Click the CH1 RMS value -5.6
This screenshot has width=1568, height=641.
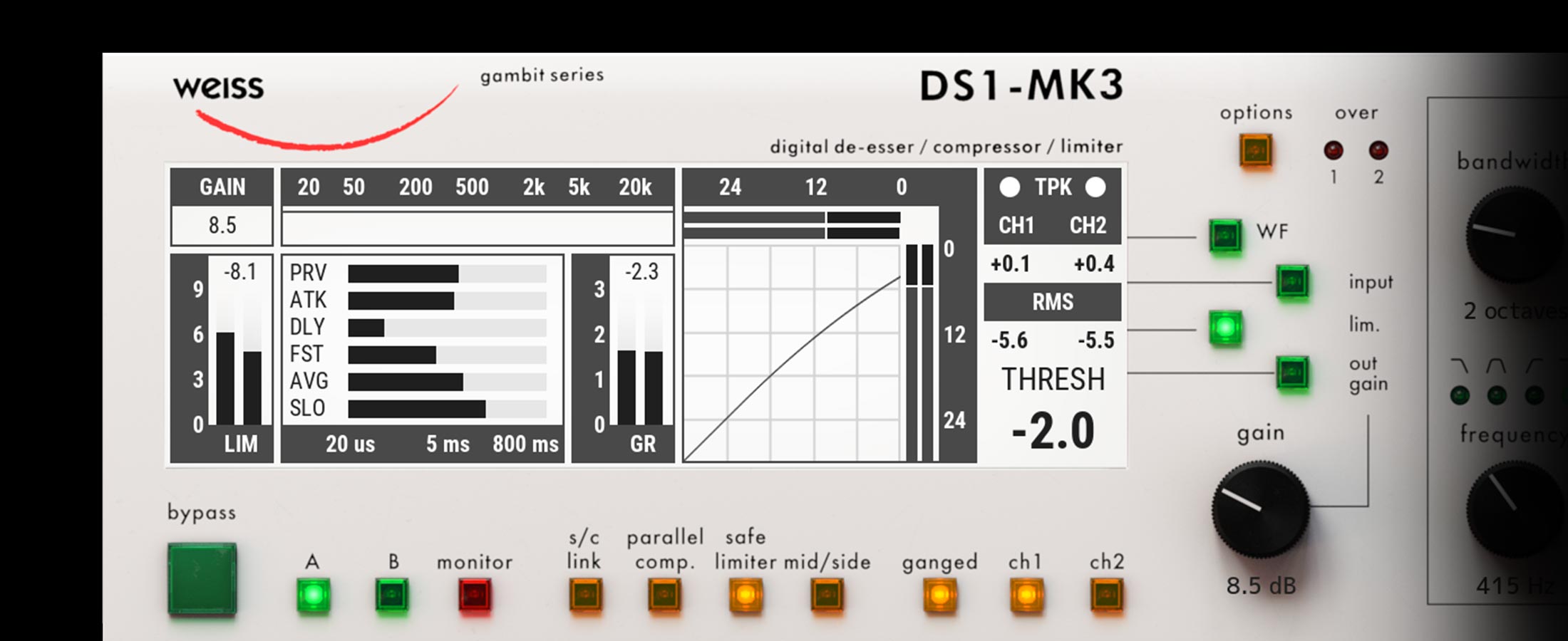[x=1009, y=340]
